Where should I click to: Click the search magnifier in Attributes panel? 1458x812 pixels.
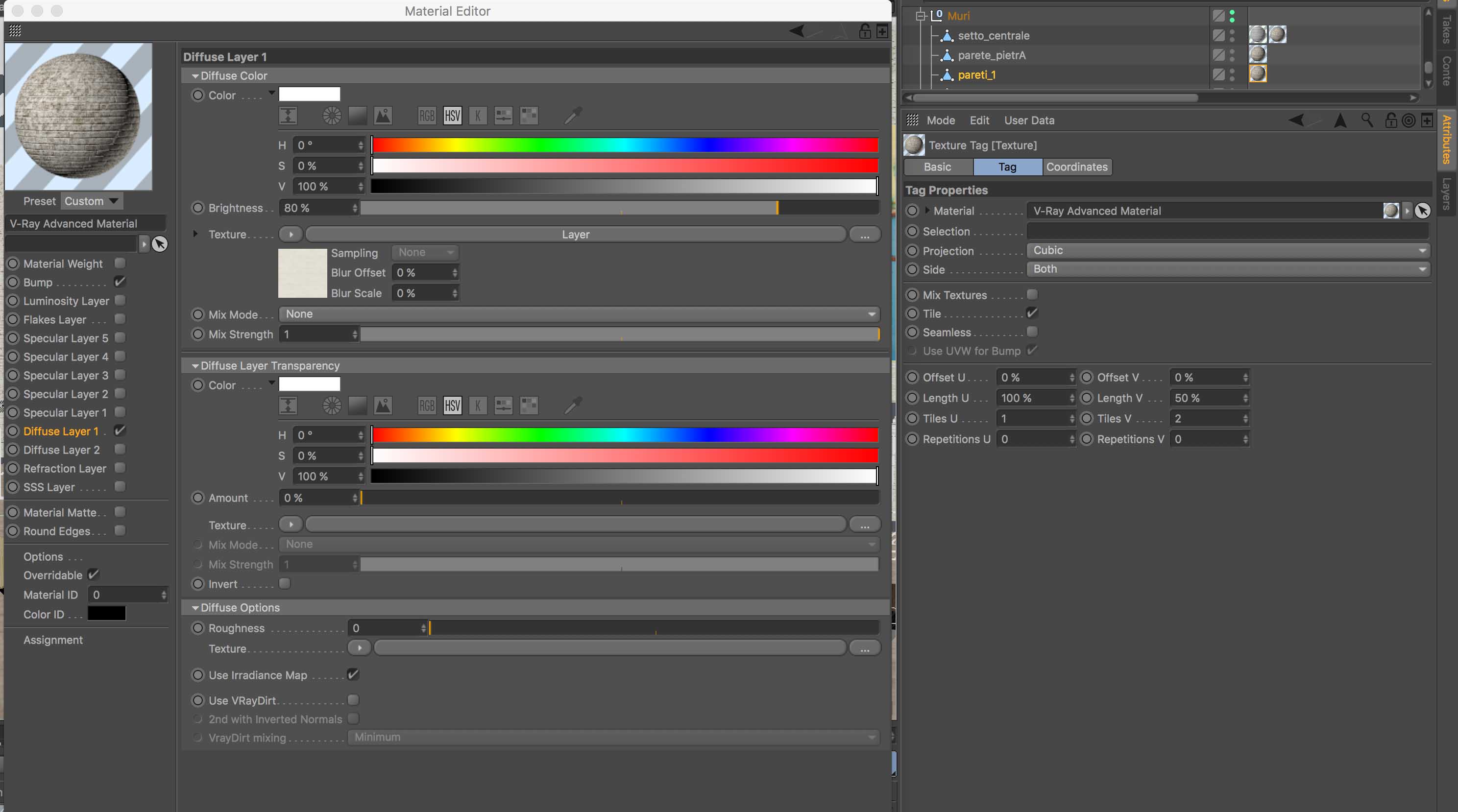point(1367,120)
